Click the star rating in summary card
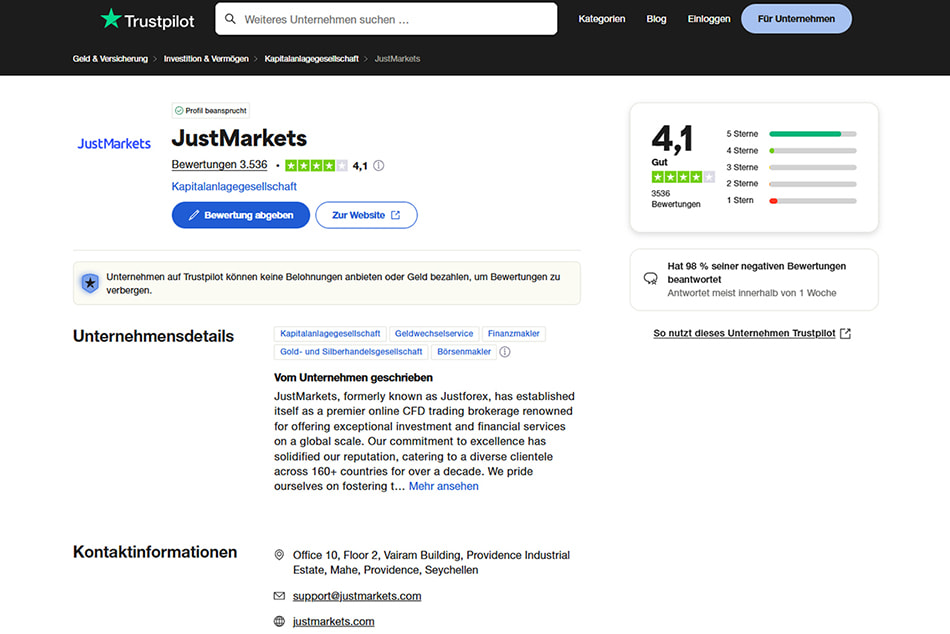 pyautogui.click(x=683, y=177)
